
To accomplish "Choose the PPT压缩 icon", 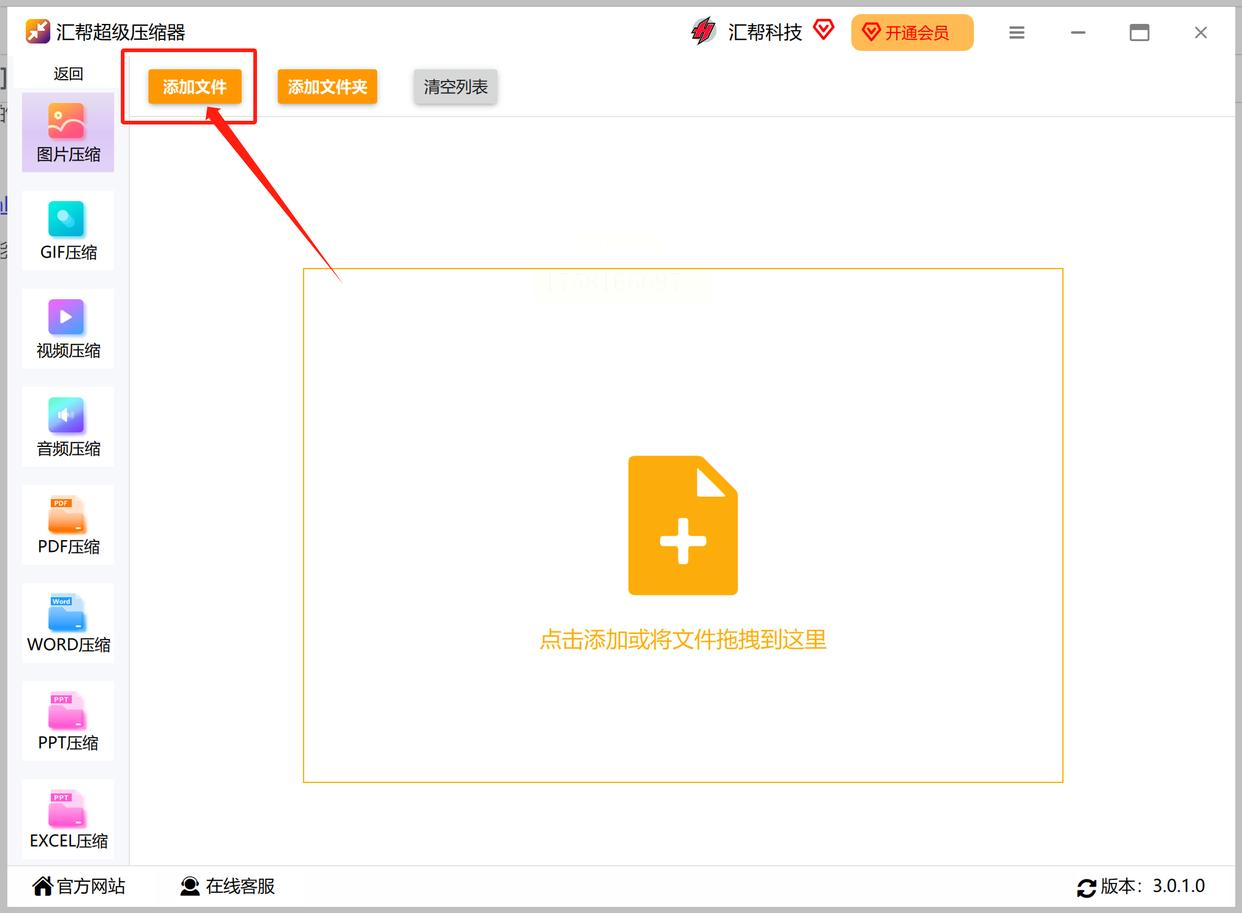I will [67, 710].
